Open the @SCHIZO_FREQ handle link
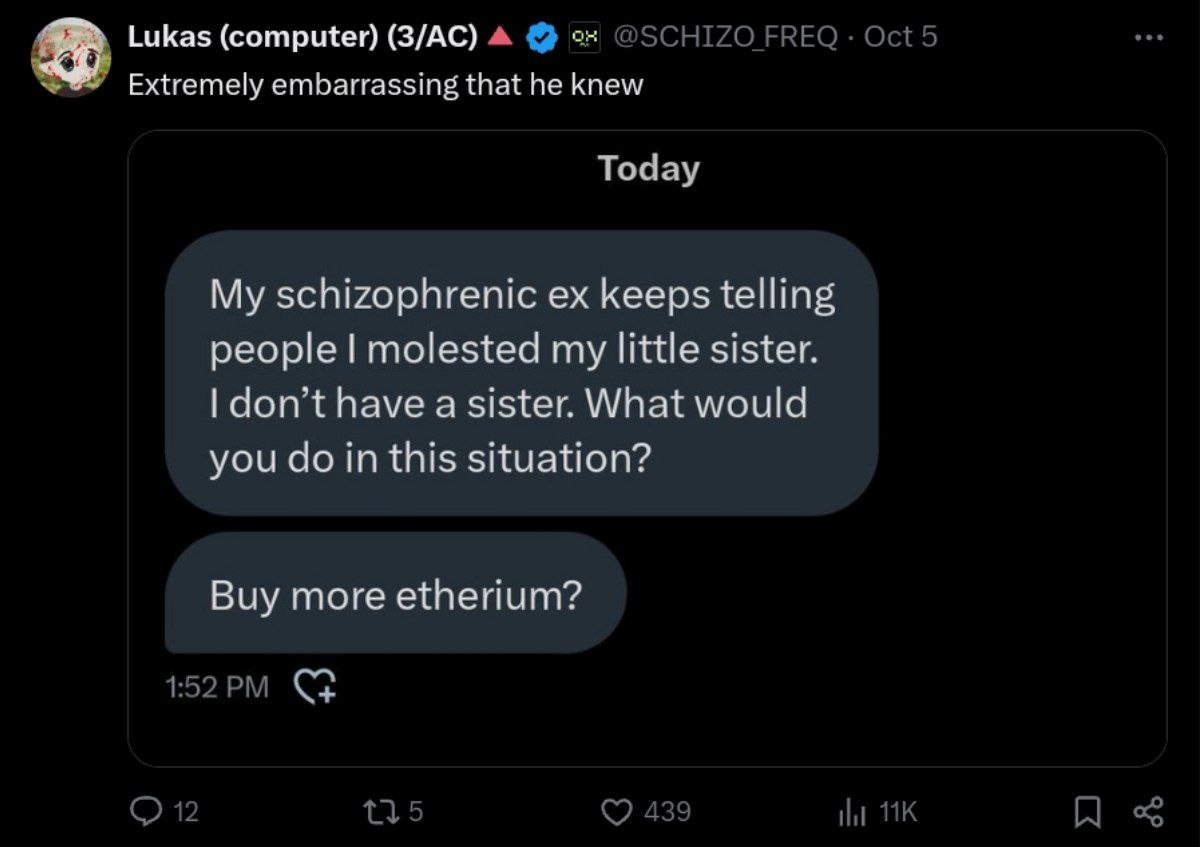 [724, 37]
